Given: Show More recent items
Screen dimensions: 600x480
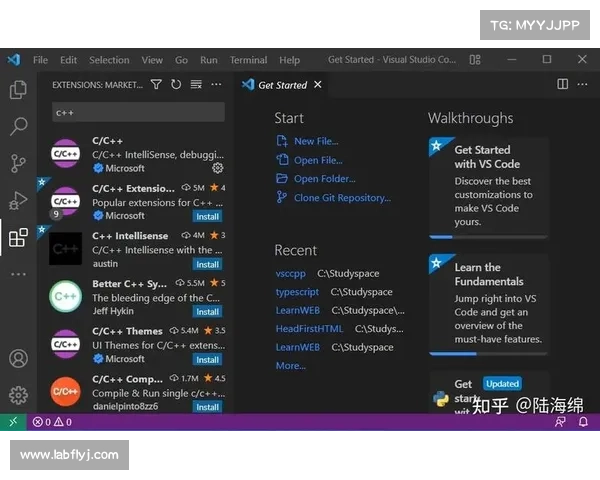Looking at the screenshot, I should (291, 366).
